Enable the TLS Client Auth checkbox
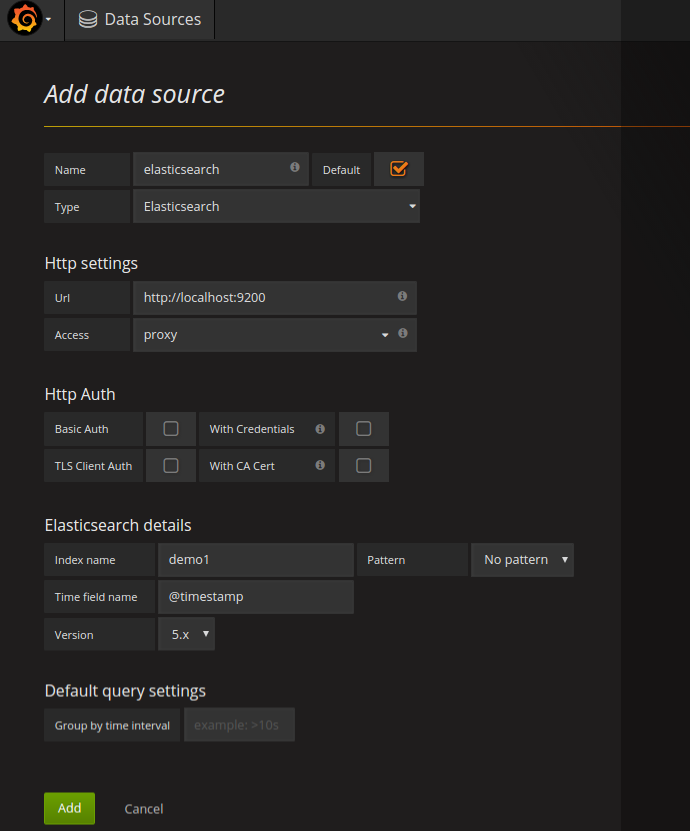Screen dimensions: 690x831 point(171,466)
